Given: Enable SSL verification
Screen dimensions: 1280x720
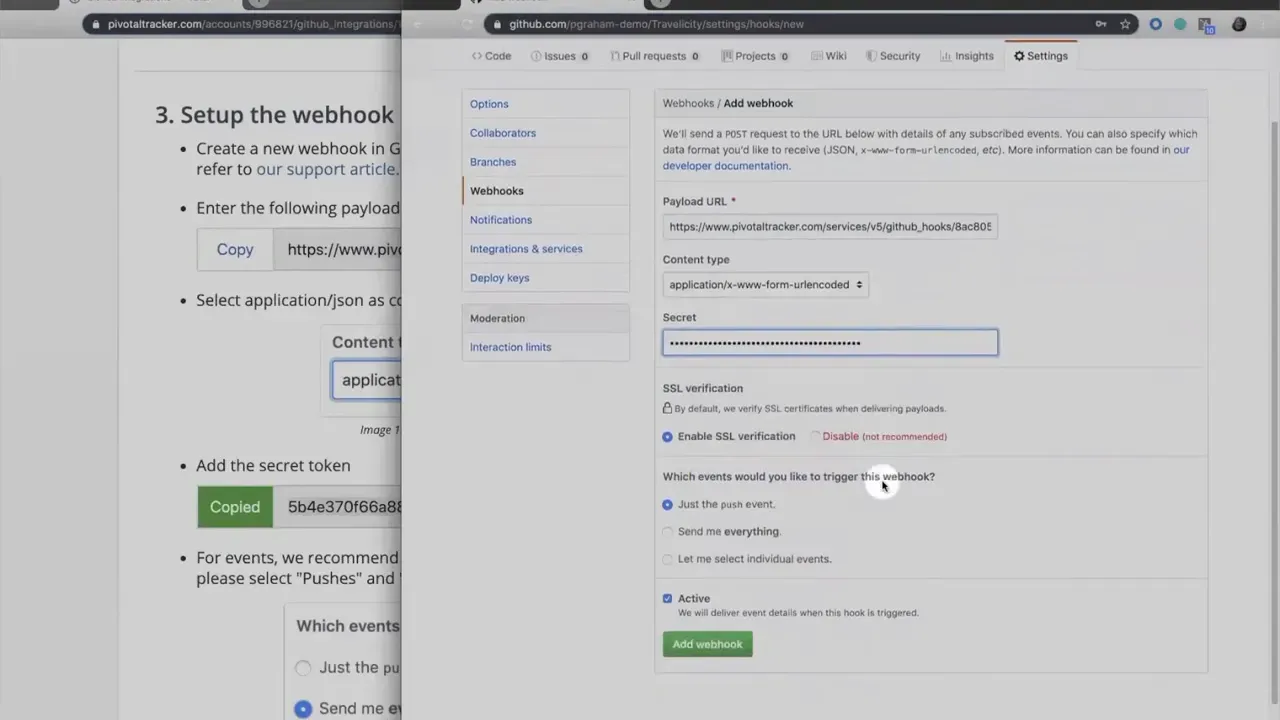Looking at the screenshot, I should (667, 436).
